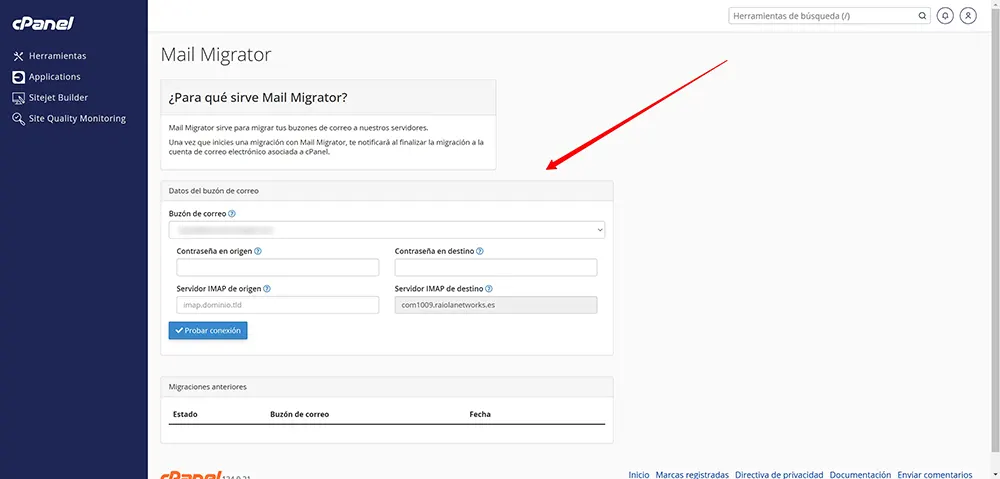Click the notifications bell icon
This screenshot has width=1000, height=479.
[x=945, y=16]
